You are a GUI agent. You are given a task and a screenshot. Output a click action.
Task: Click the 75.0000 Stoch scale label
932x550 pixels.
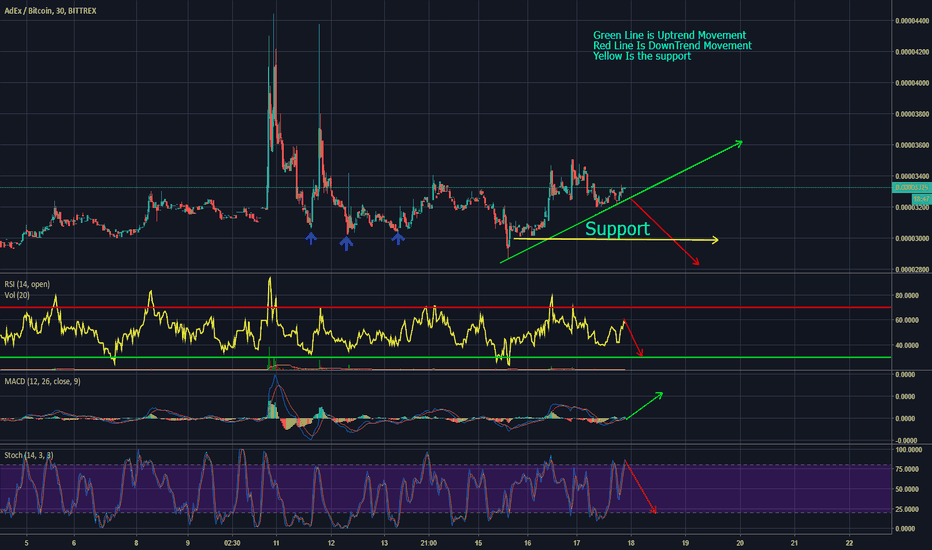point(906,469)
